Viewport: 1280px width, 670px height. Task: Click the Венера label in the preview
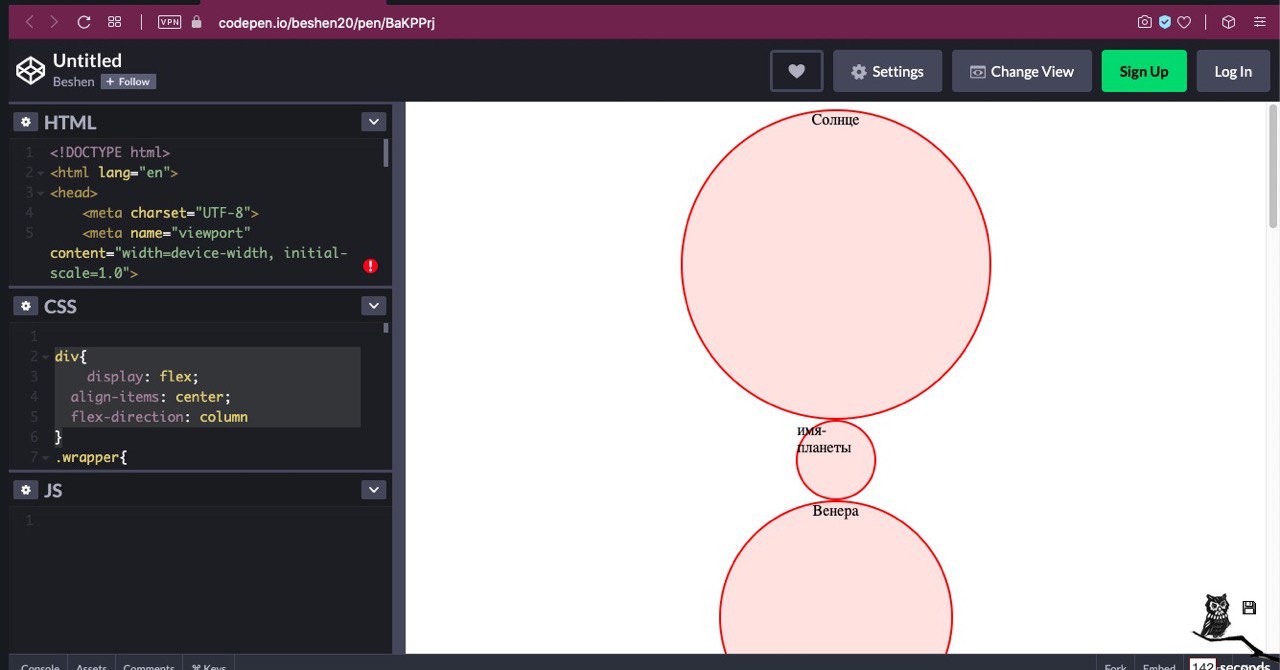835,511
